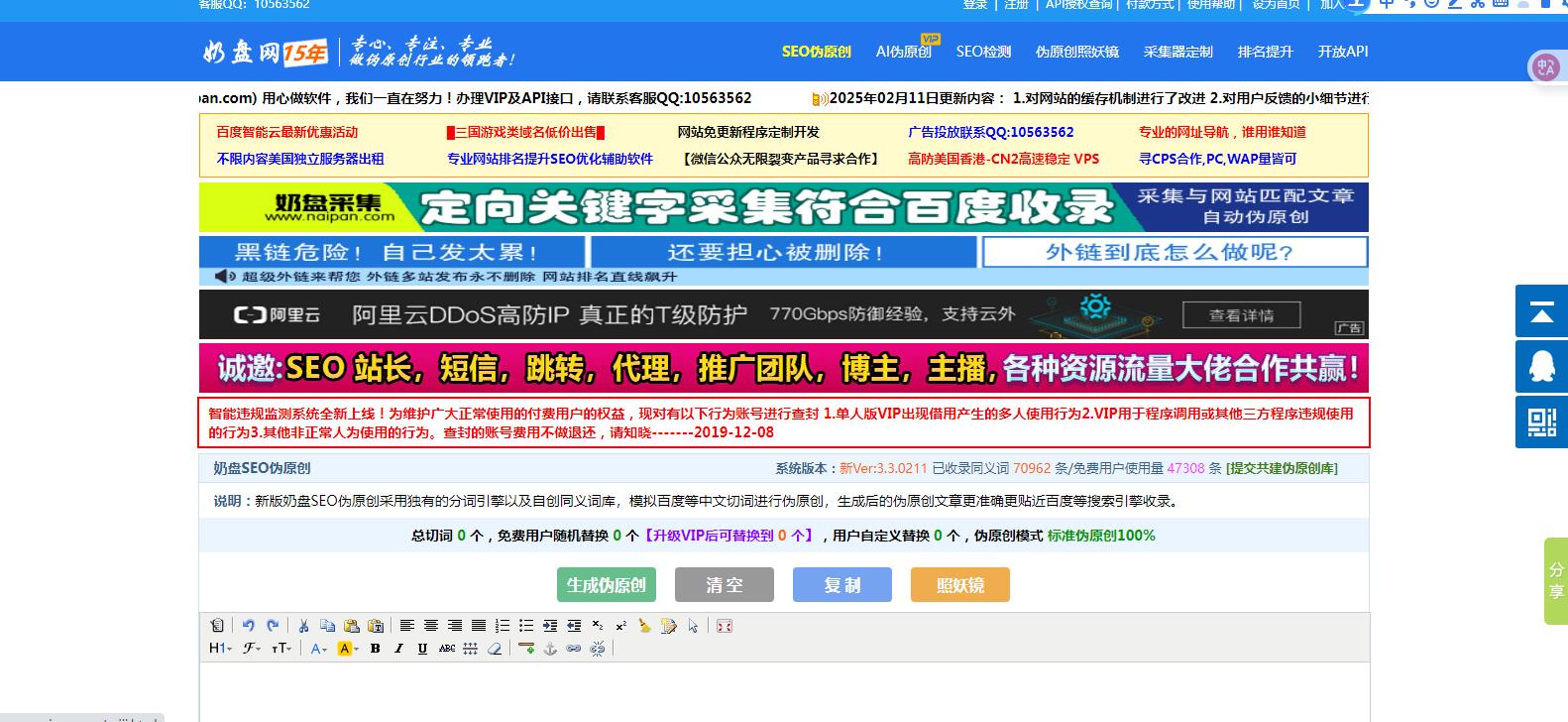Open the text highlight color picker
This screenshot has height=722, width=1568.
coord(346,649)
